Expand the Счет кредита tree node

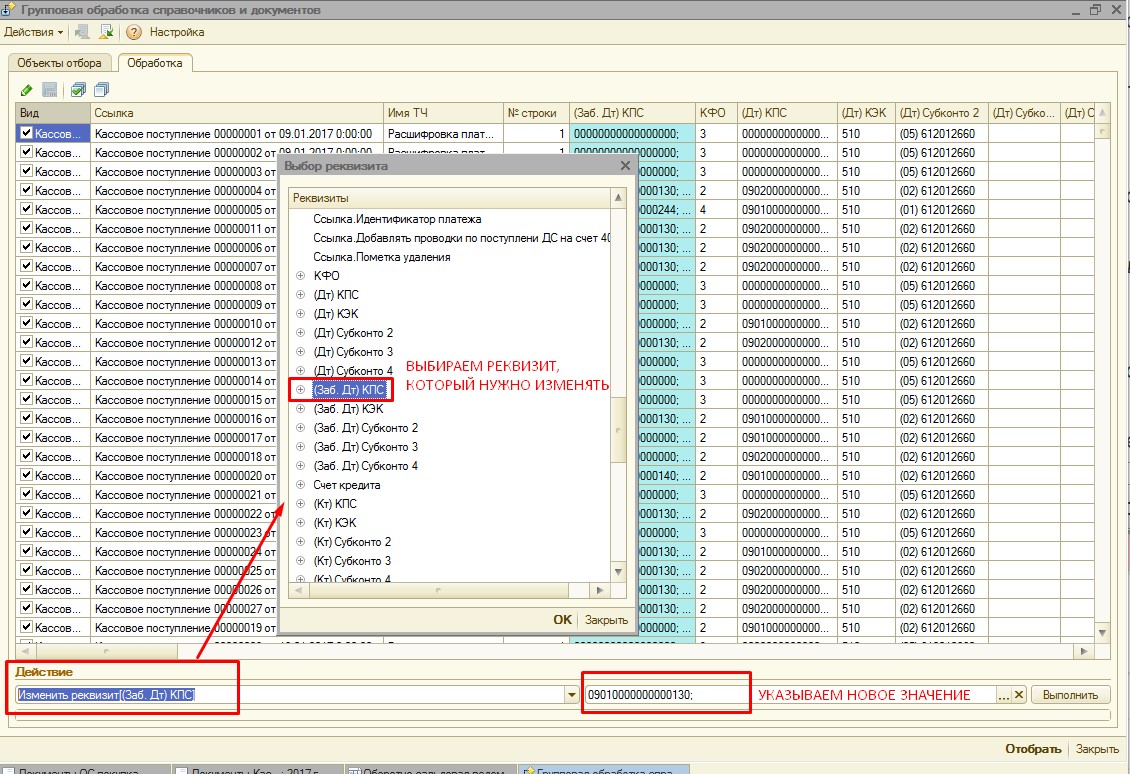point(300,485)
